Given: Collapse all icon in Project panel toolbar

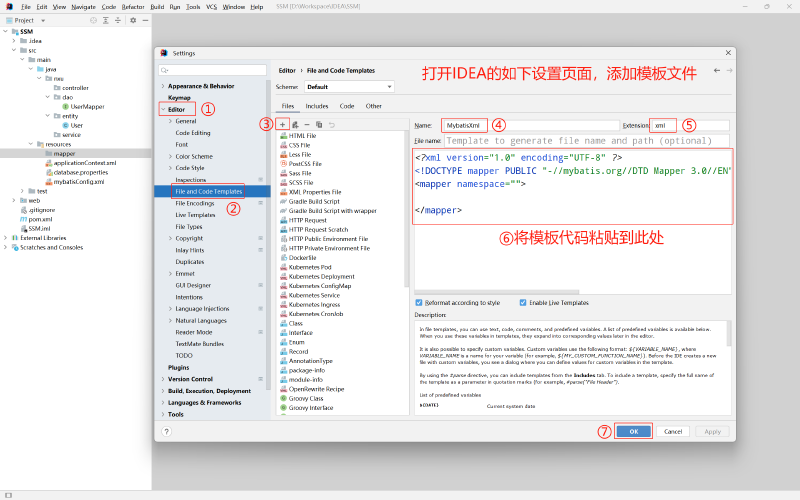Looking at the screenshot, I should [118, 20].
